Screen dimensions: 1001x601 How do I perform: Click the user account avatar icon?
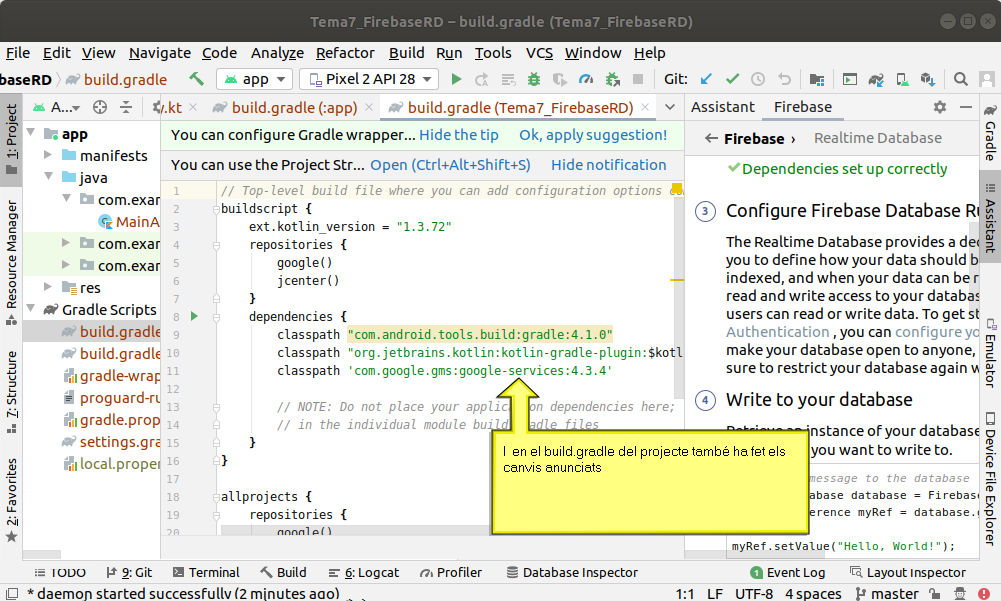click(x=987, y=79)
